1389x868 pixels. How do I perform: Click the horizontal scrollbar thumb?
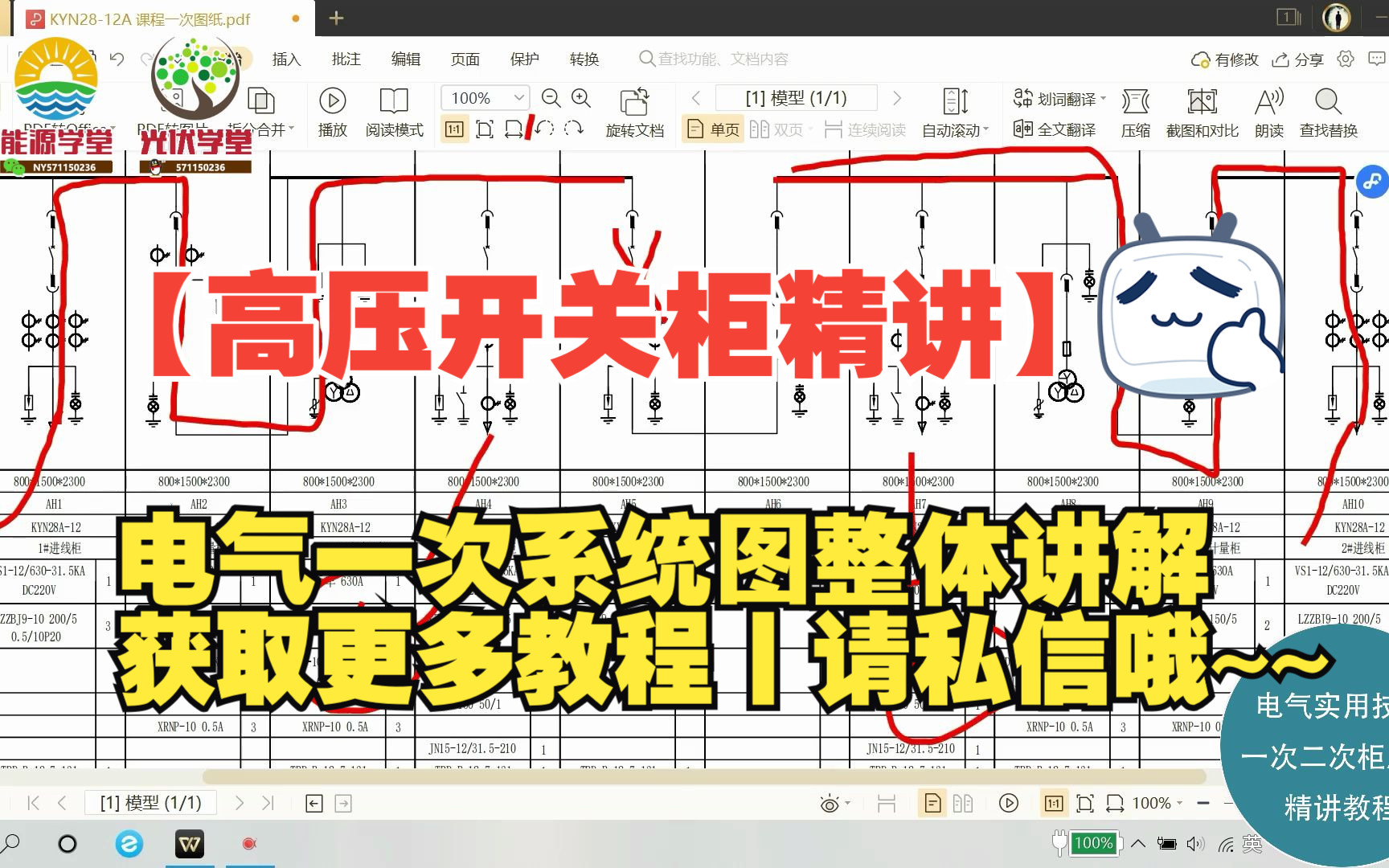pyautogui.click(x=704, y=776)
